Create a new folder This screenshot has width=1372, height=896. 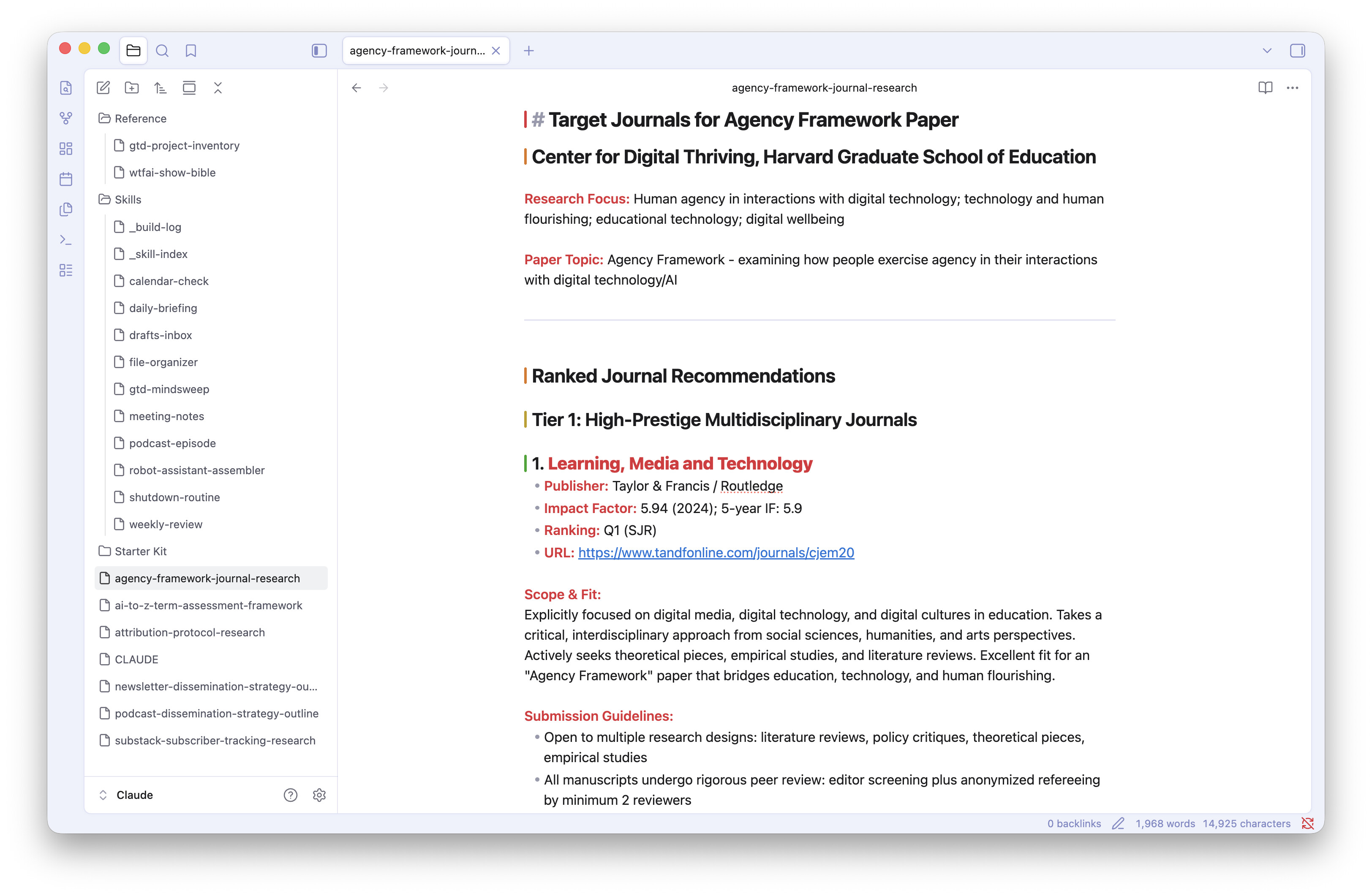(132, 87)
